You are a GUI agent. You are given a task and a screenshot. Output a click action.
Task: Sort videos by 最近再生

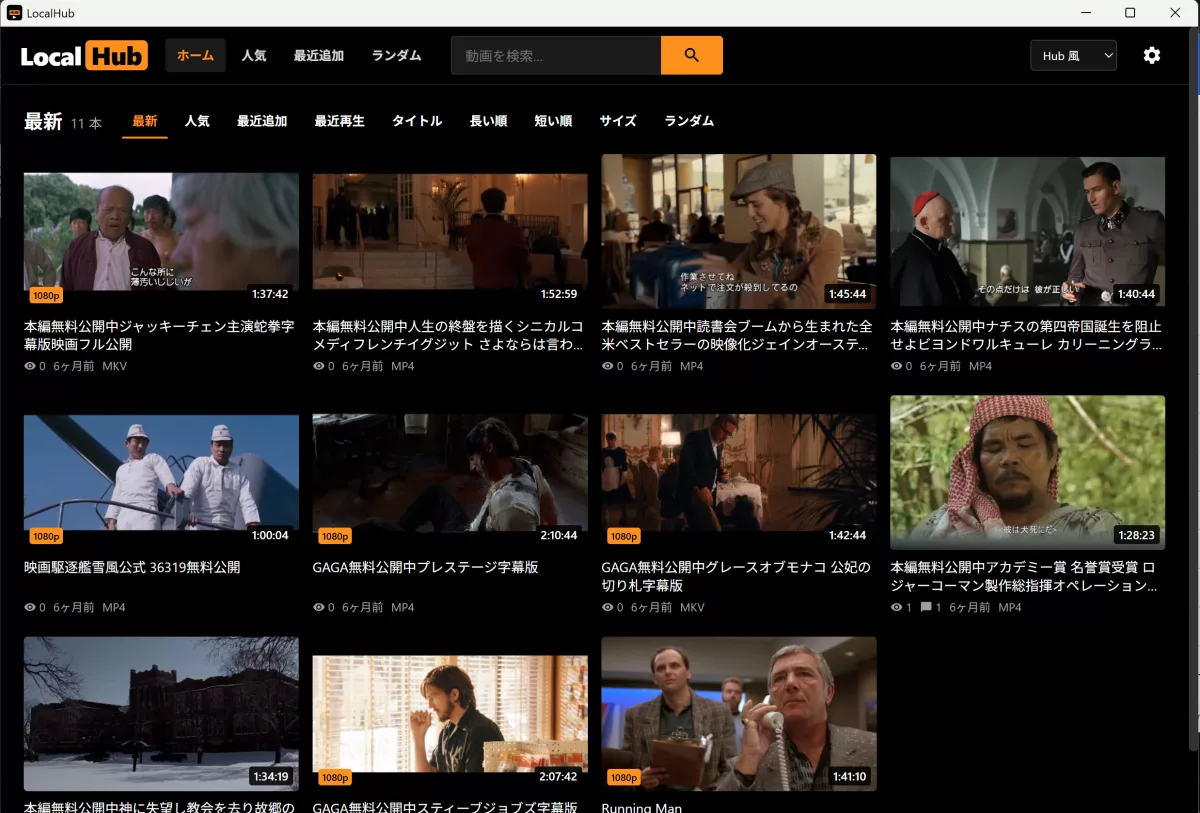(340, 121)
